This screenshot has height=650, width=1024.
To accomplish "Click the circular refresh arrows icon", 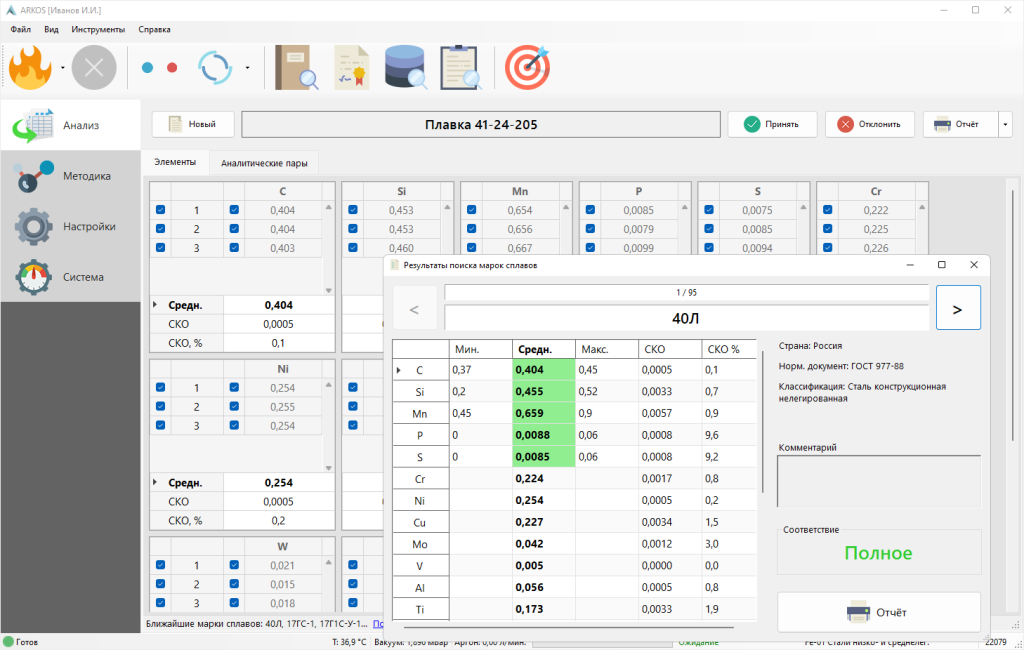I will [215, 68].
